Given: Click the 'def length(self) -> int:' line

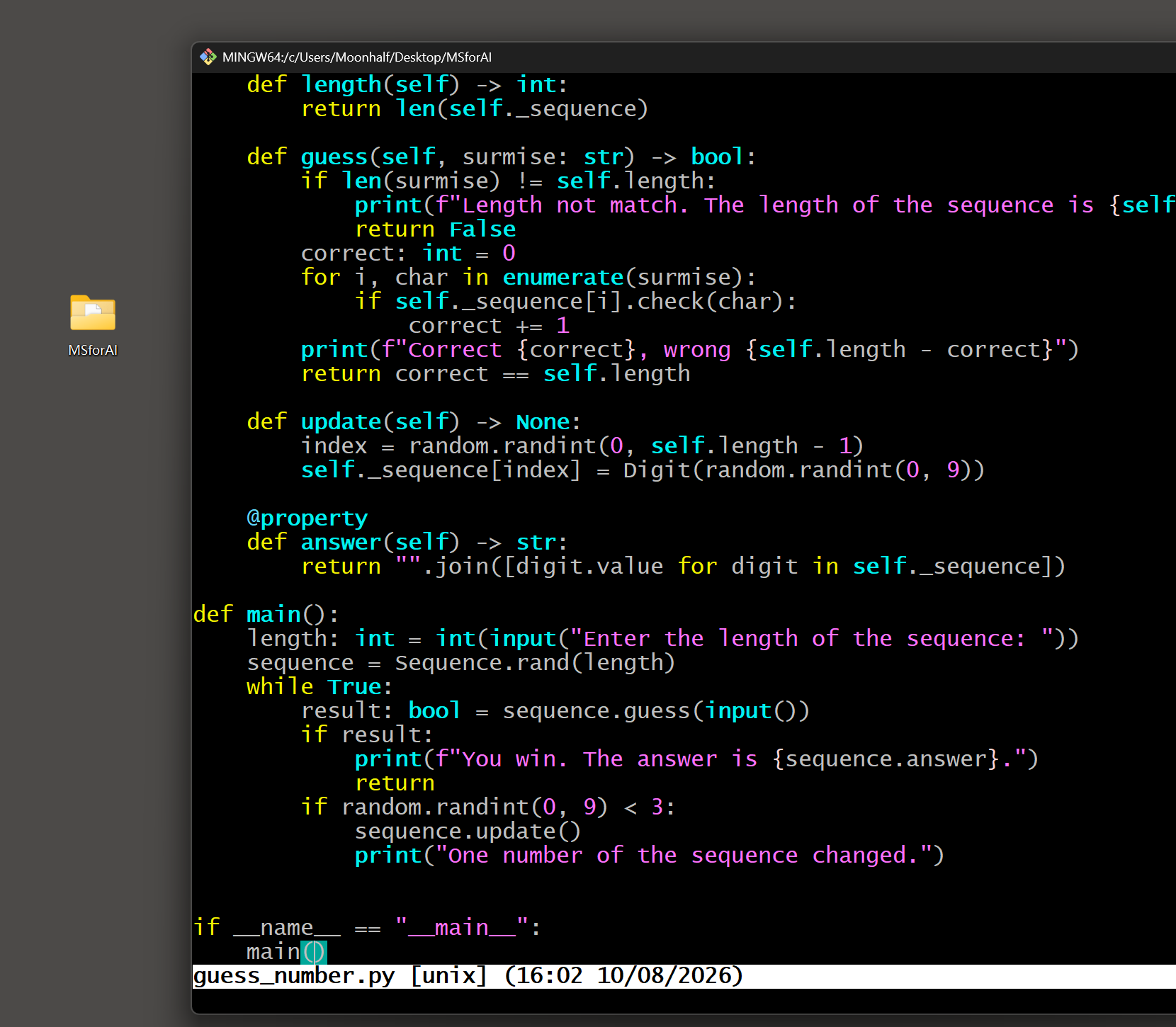Looking at the screenshot, I should tap(407, 84).
